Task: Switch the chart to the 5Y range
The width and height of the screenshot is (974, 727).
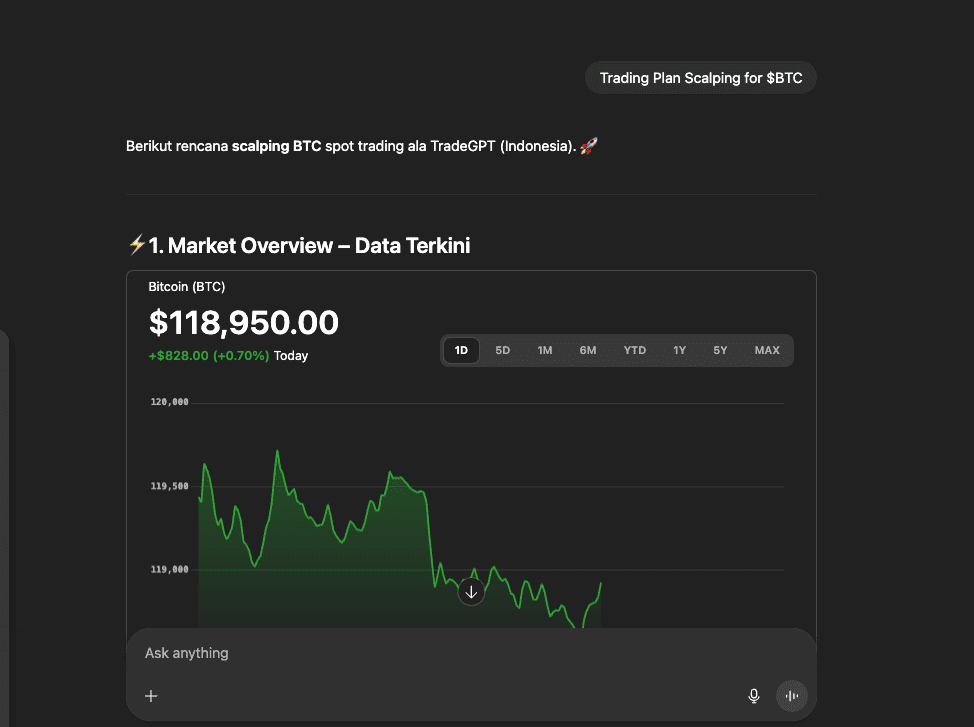Action: point(721,350)
